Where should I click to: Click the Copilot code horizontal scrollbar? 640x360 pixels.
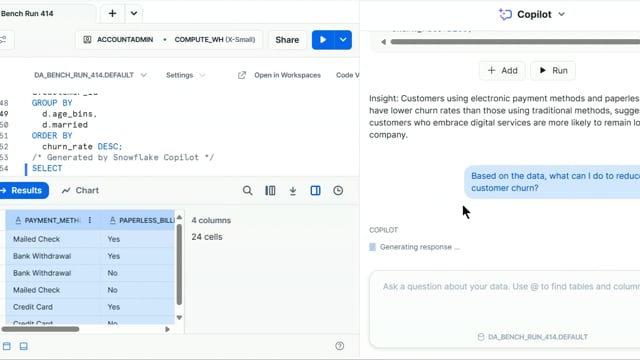click(x=515, y=42)
